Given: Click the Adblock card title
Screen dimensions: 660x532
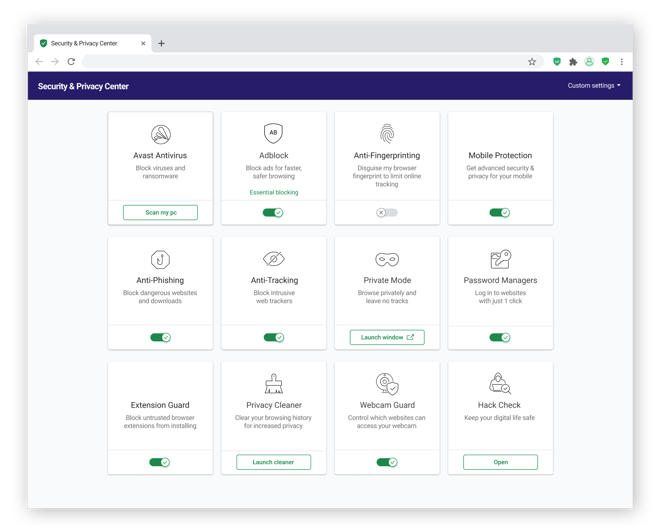Looking at the screenshot, I should pyautogui.click(x=274, y=155).
